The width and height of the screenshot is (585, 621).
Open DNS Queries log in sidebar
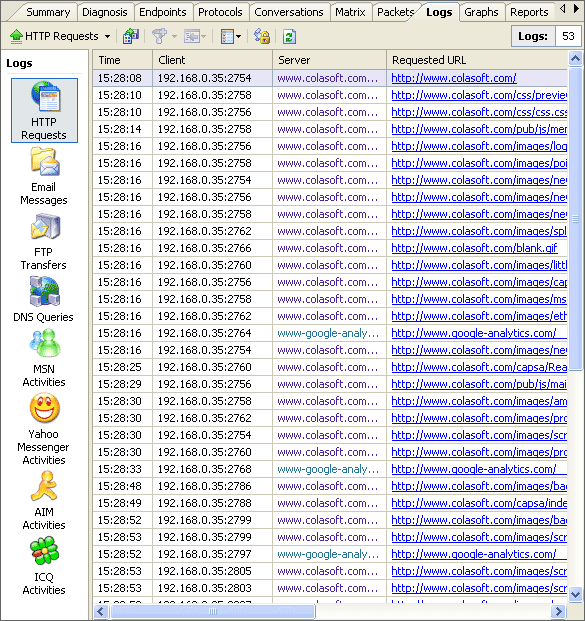point(44,299)
